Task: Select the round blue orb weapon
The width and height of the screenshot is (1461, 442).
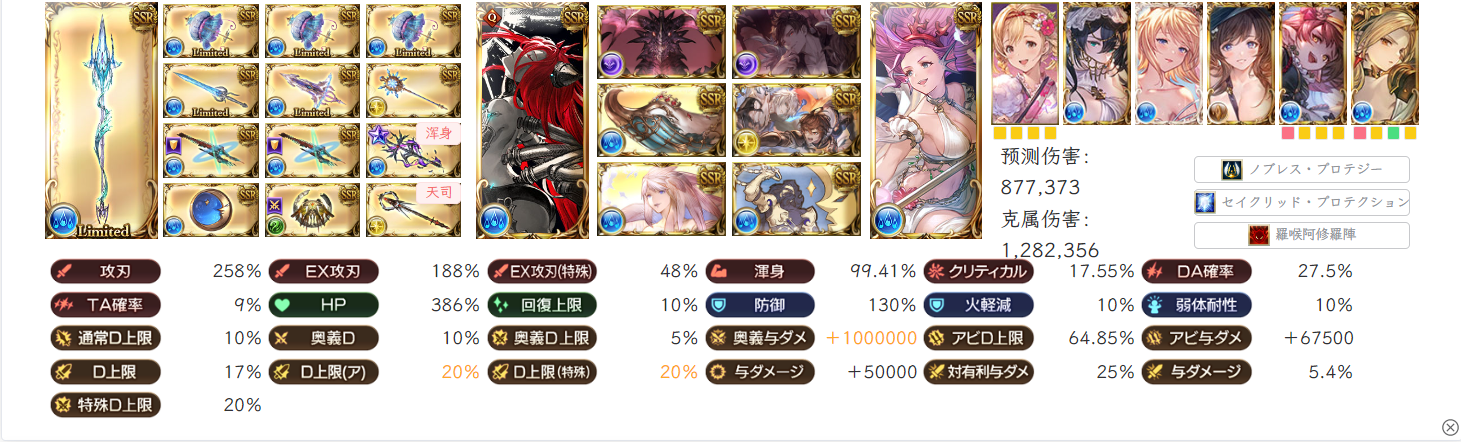Action: (x=211, y=210)
